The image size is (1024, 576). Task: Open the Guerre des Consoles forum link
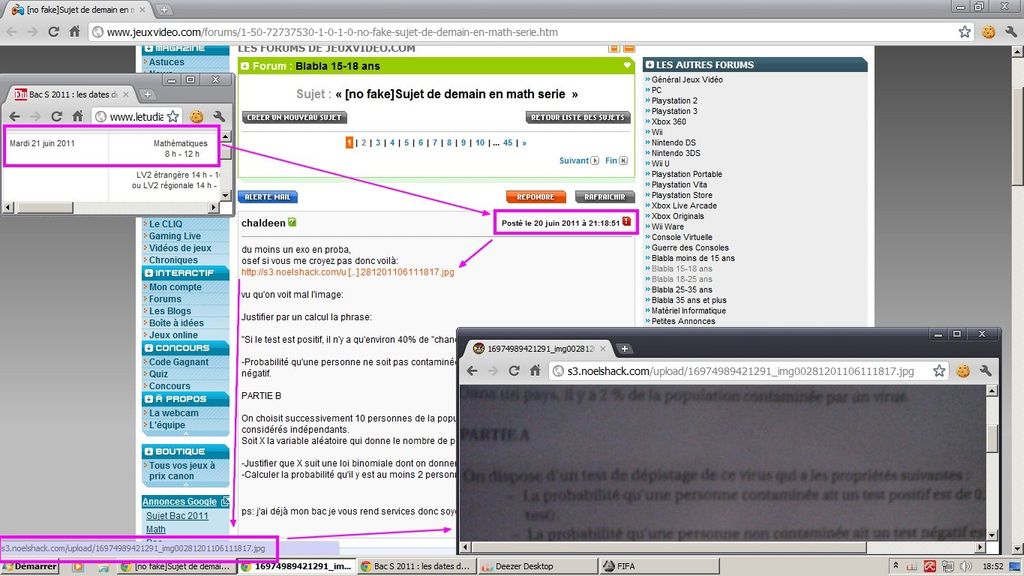690,248
